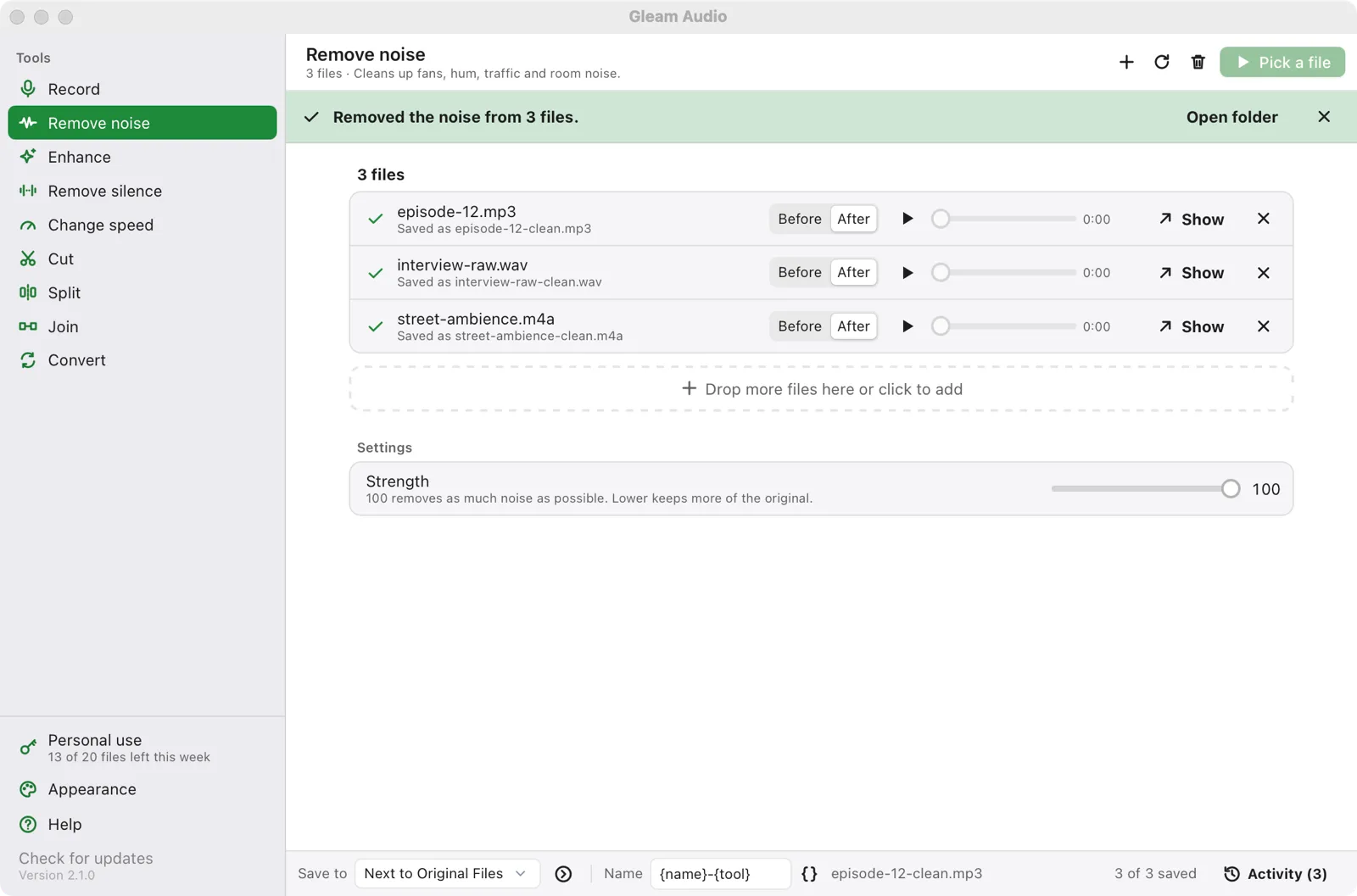The image size is (1357, 896).
Task: Click the Name template input field
Action: tap(720, 873)
